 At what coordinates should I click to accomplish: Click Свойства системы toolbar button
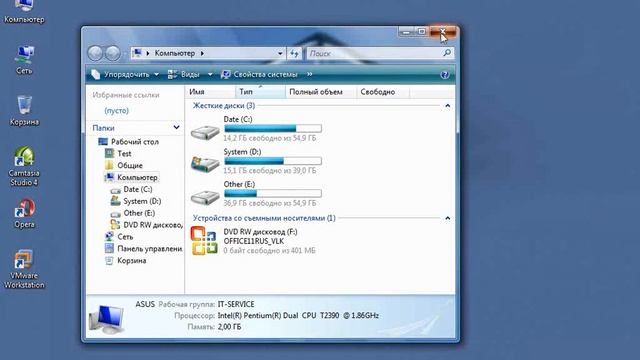tap(260, 75)
